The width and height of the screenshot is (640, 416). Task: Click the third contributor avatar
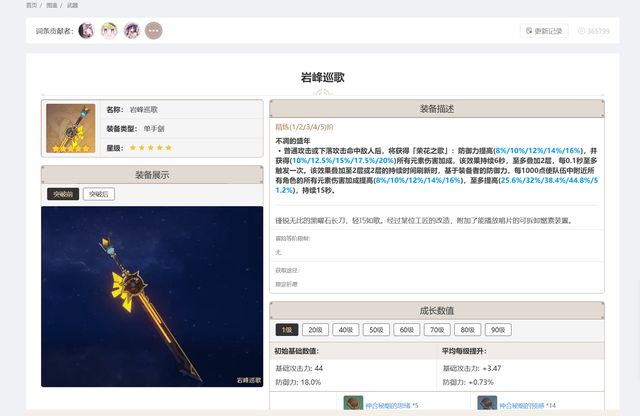[131, 31]
